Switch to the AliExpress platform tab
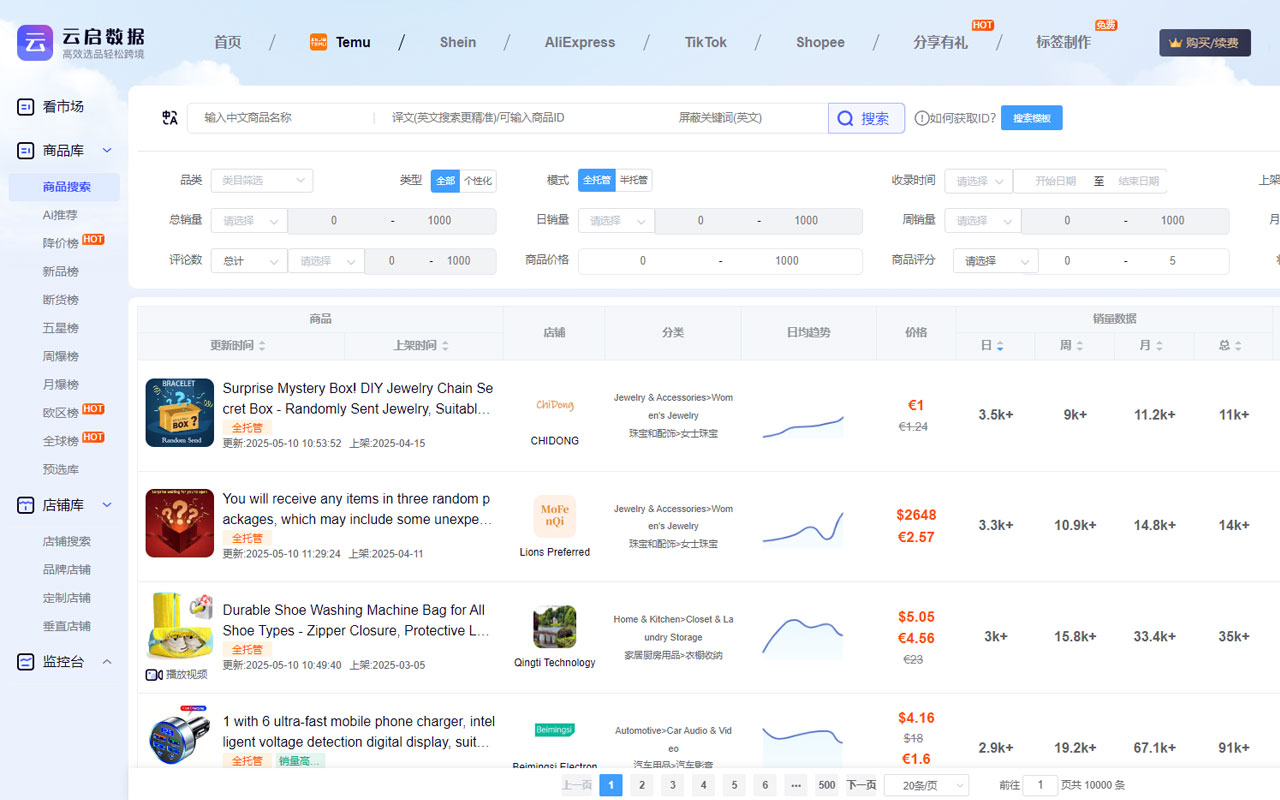 point(580,42)
